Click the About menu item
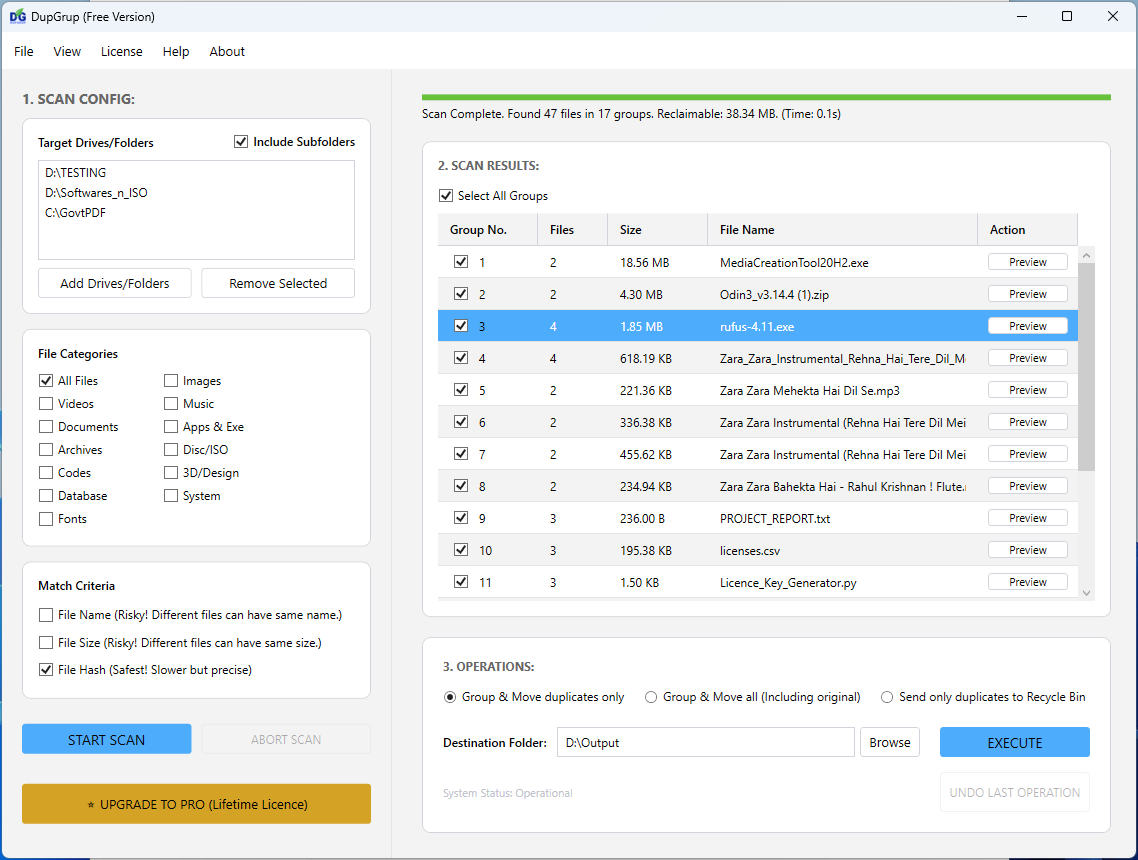The image size is (1138, 860). 227,51
